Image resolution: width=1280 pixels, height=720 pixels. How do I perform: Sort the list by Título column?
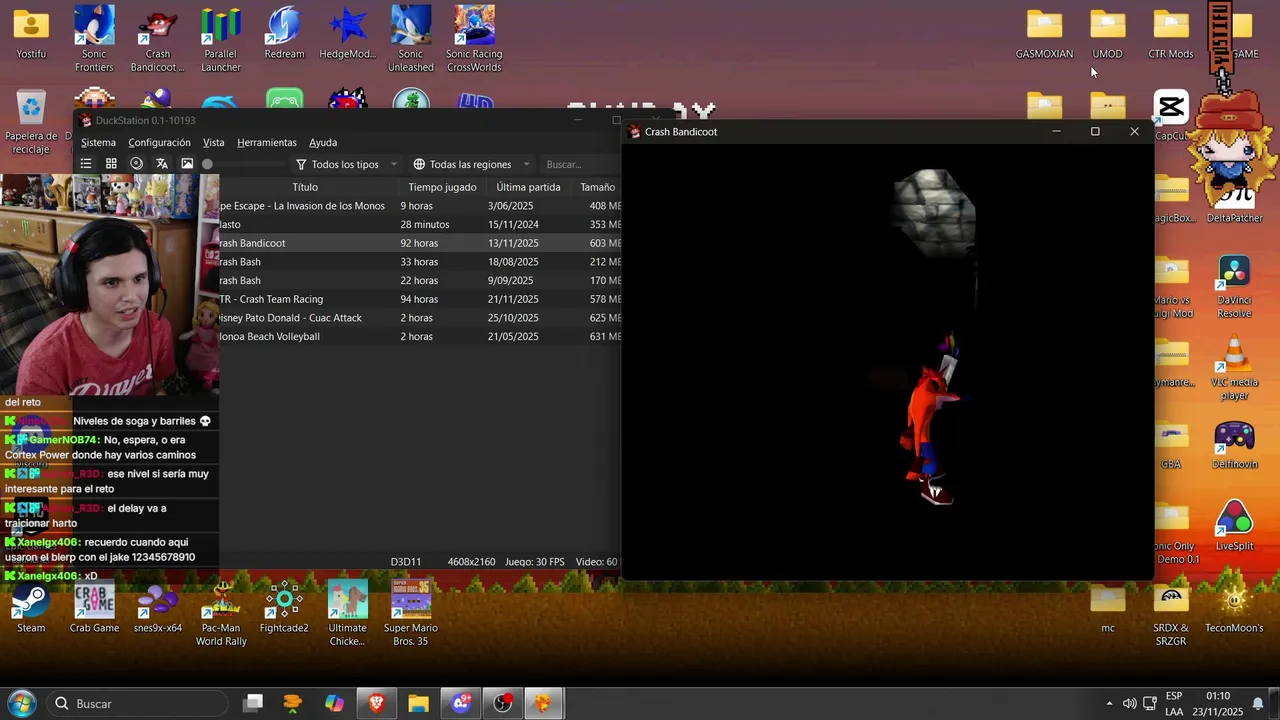(x=305, y=187)
